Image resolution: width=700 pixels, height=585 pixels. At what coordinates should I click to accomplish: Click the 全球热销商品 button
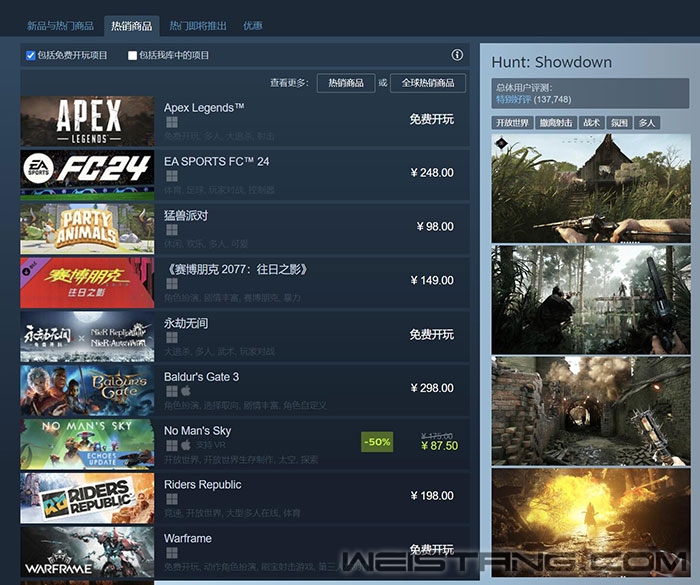click(x=428, y=83)
